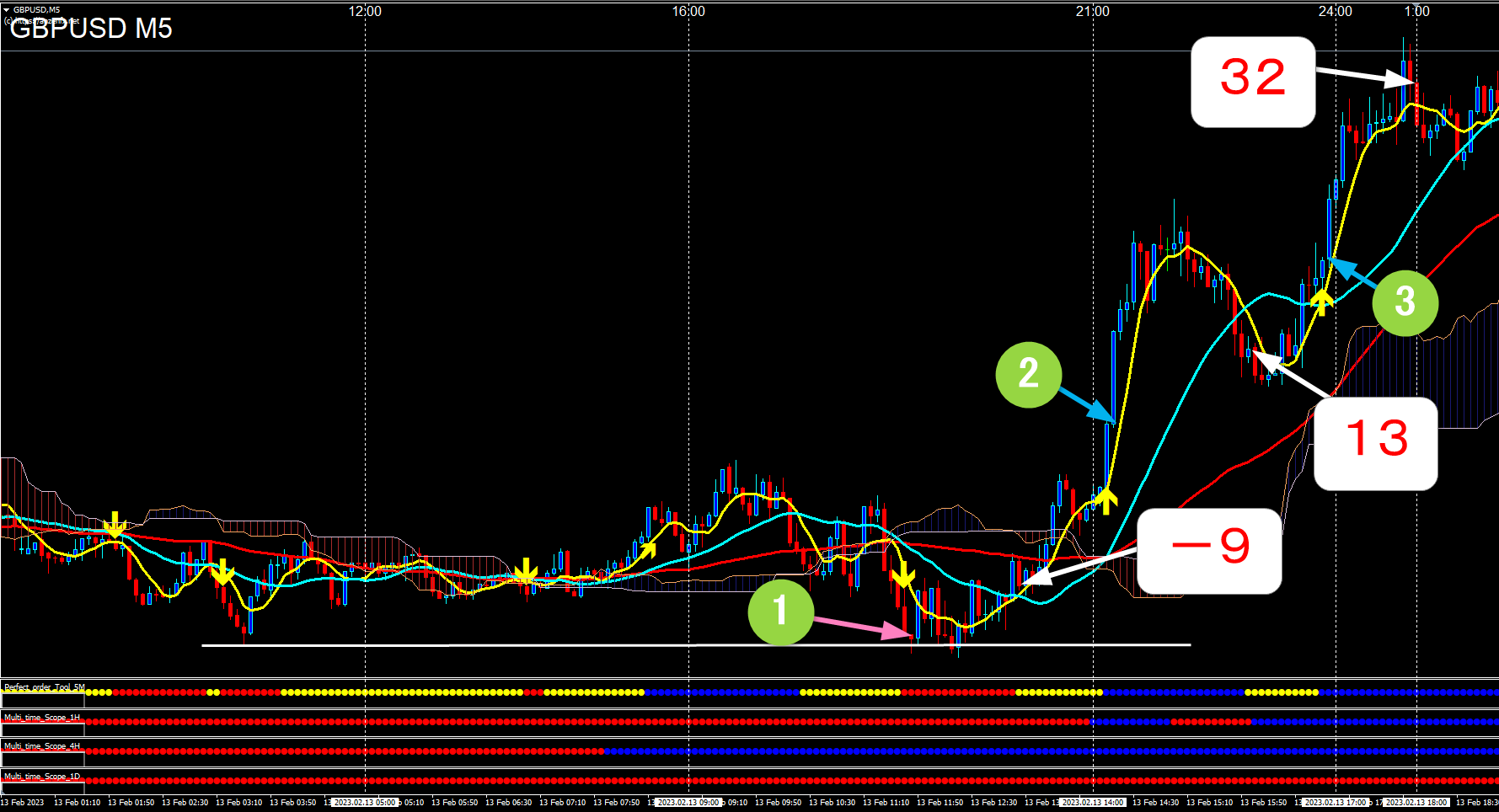1499x812 pixels.
Task: Click the 12:00 vertical line label
Action: coord(365,11)
